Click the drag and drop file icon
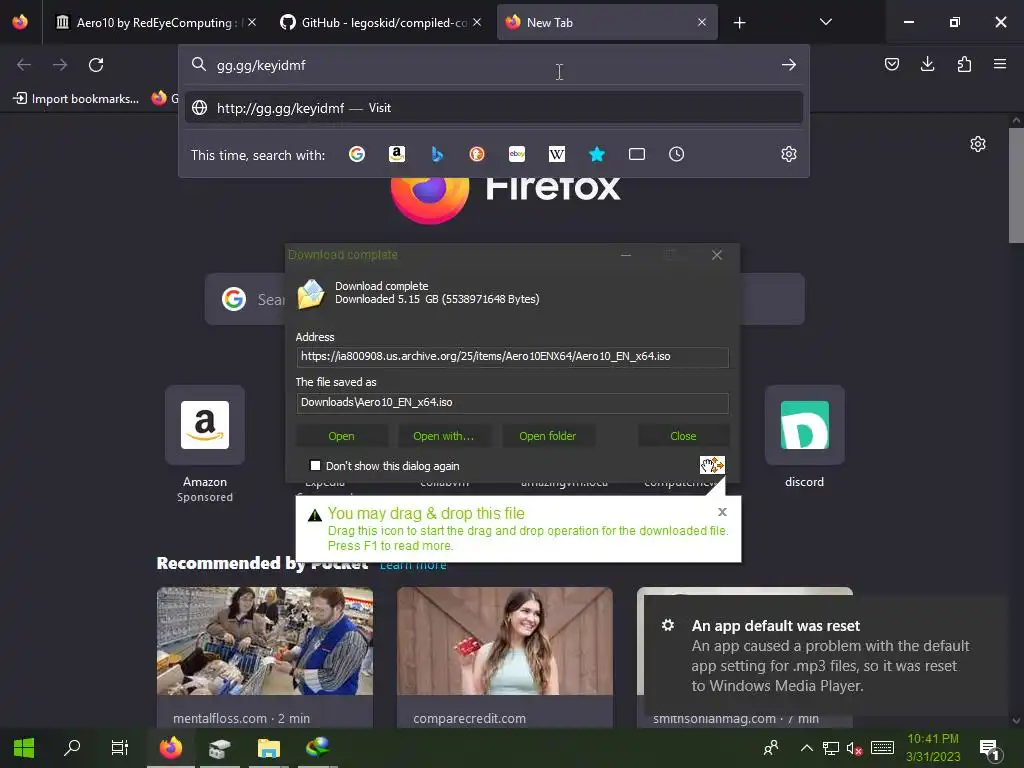The height and width of the screenshot is (768, 1024). point(712,465)
